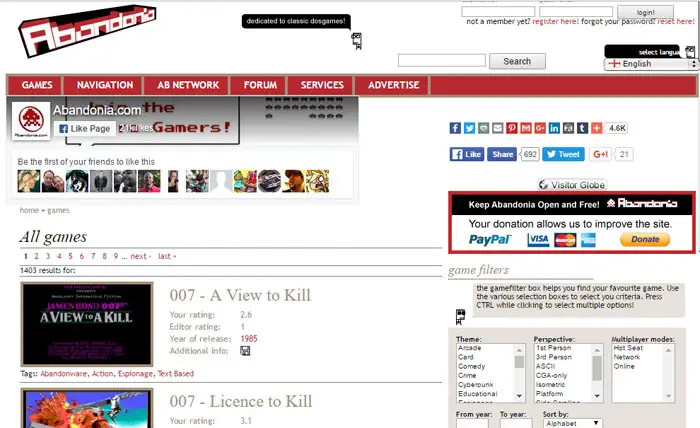Share page via Pinterest icon

[x=512, y=128]
